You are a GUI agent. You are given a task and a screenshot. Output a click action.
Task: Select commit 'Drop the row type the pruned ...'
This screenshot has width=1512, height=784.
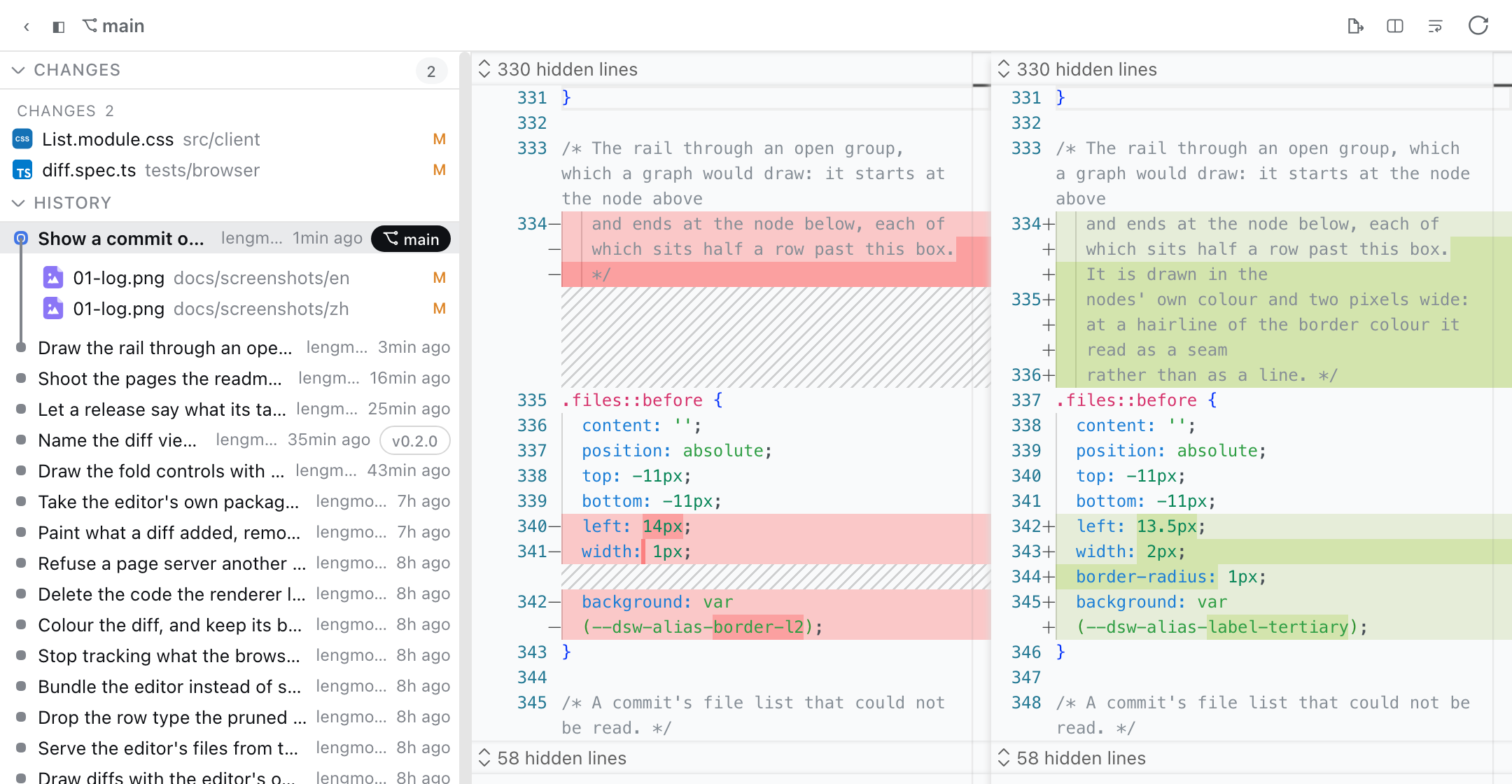[230, 717]
